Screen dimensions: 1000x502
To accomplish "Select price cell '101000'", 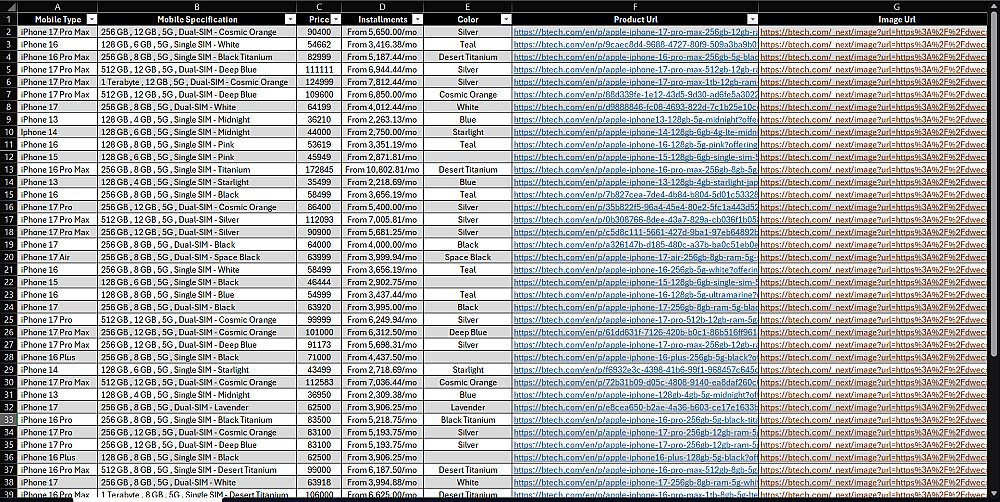I will 319,332.
